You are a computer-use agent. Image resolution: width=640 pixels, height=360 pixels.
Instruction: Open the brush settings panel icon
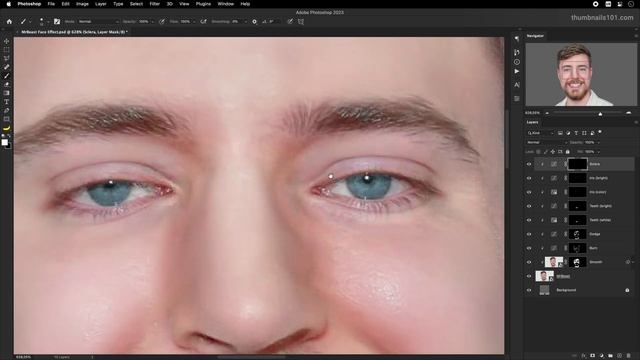[57, 22]
